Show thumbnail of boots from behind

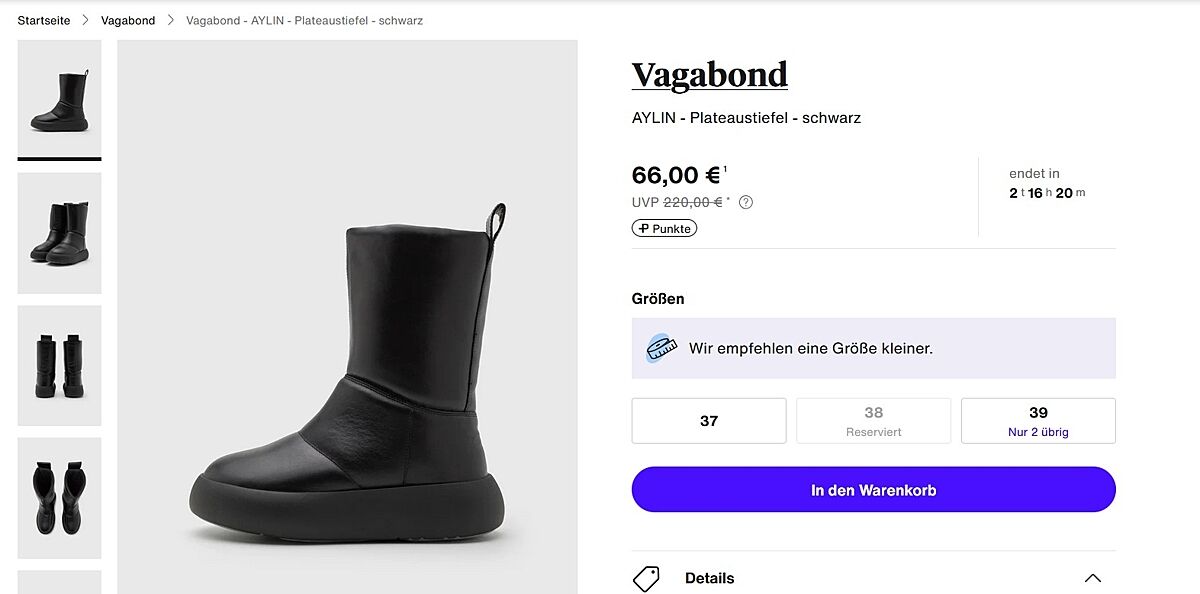(x=60, y=365)
